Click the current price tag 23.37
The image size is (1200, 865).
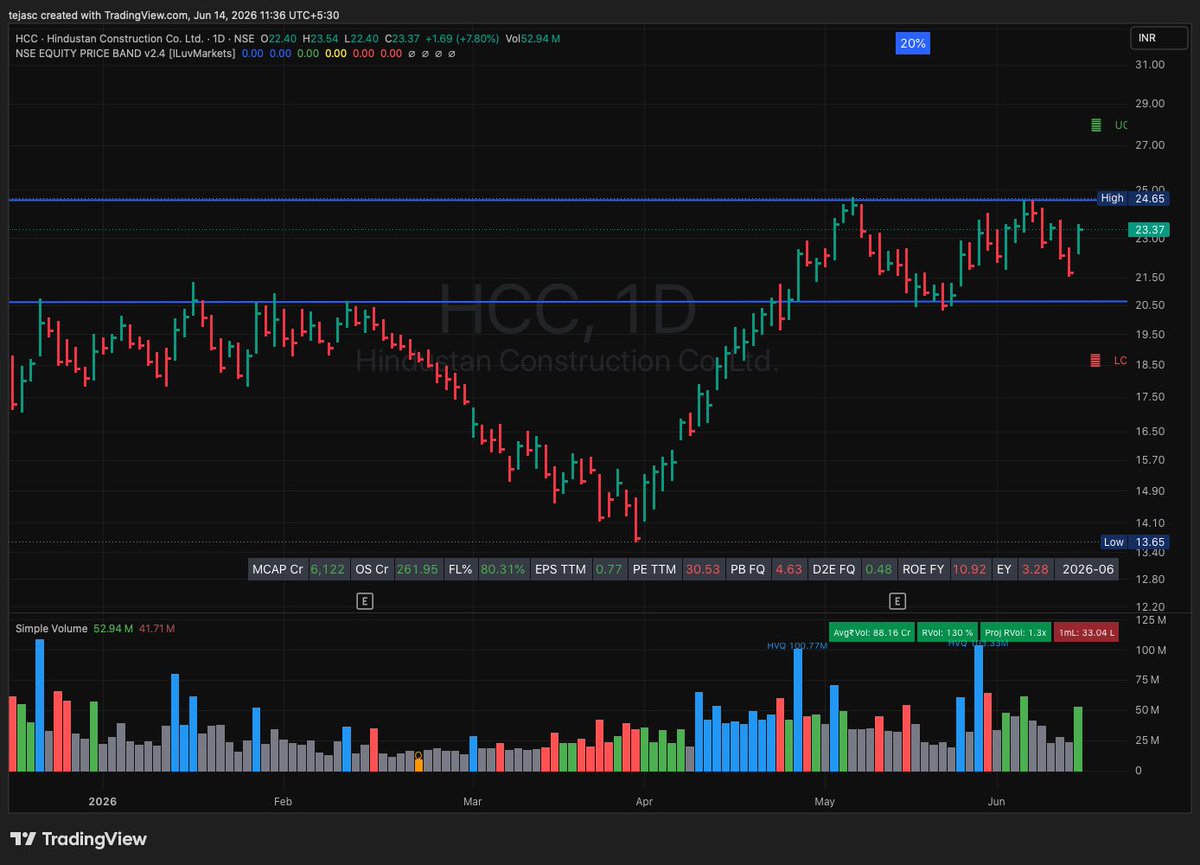tap(1149, 230)
